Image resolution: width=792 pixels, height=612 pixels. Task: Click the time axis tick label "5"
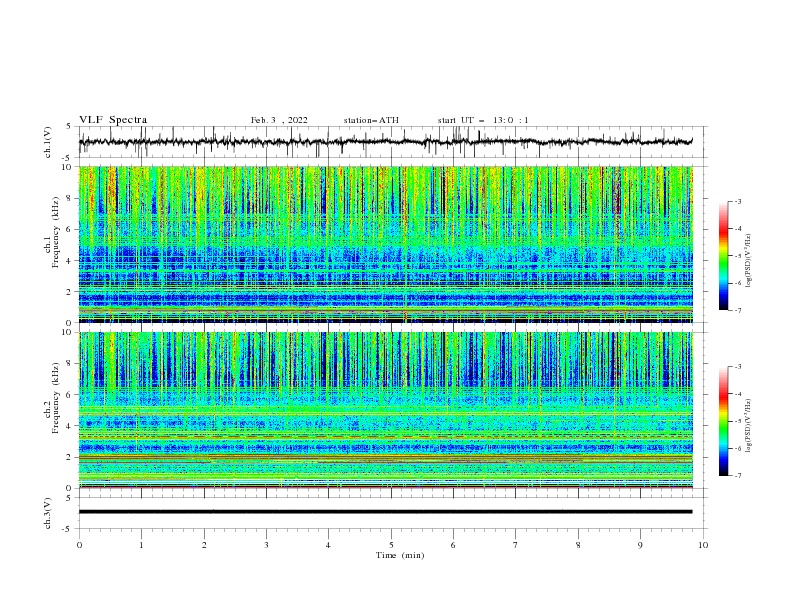coord(391,545)
